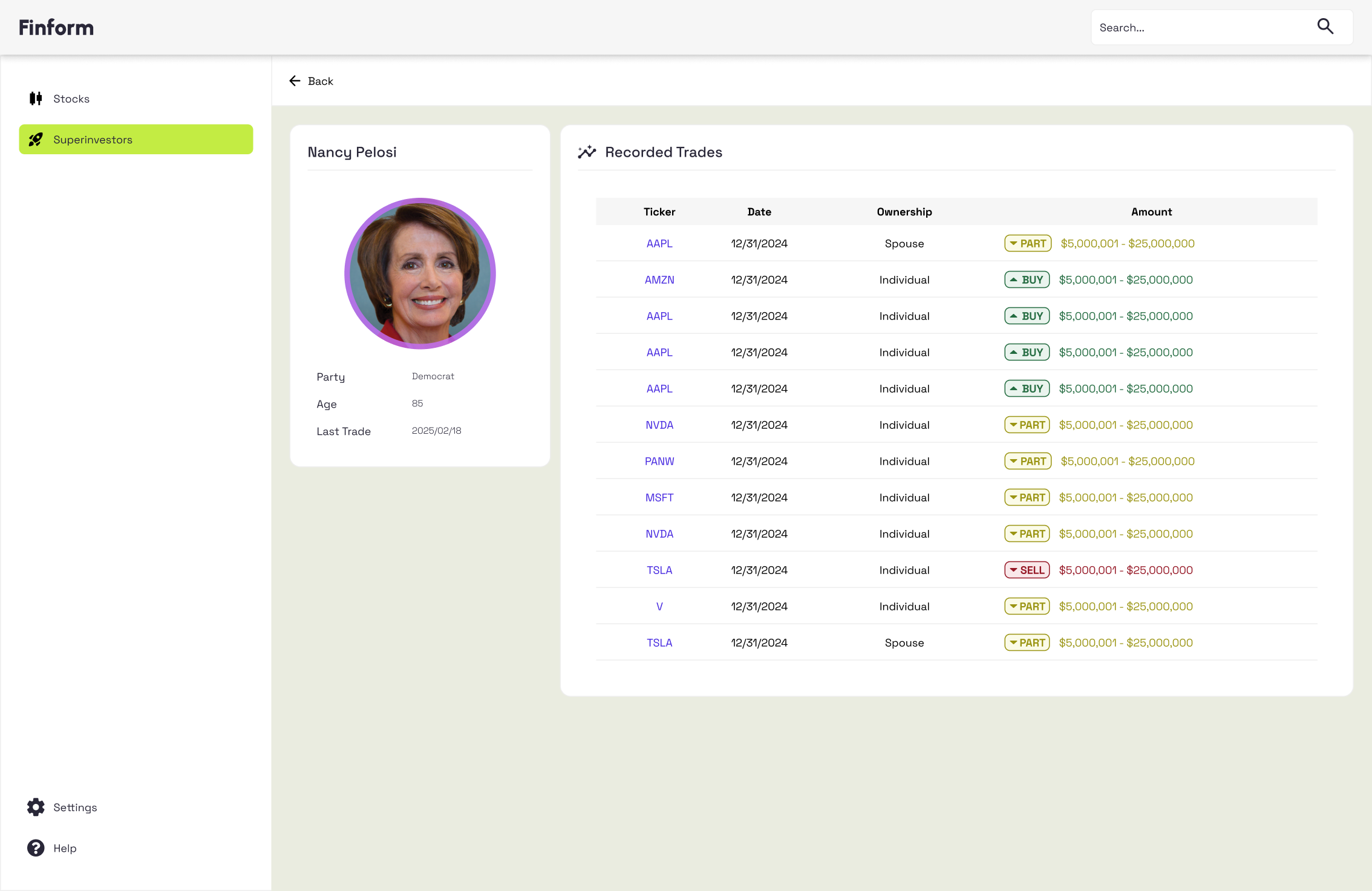Click PART badge on TSLA Spouse row
This screenshot has width=1372, height=891.
coord(1027,643)
